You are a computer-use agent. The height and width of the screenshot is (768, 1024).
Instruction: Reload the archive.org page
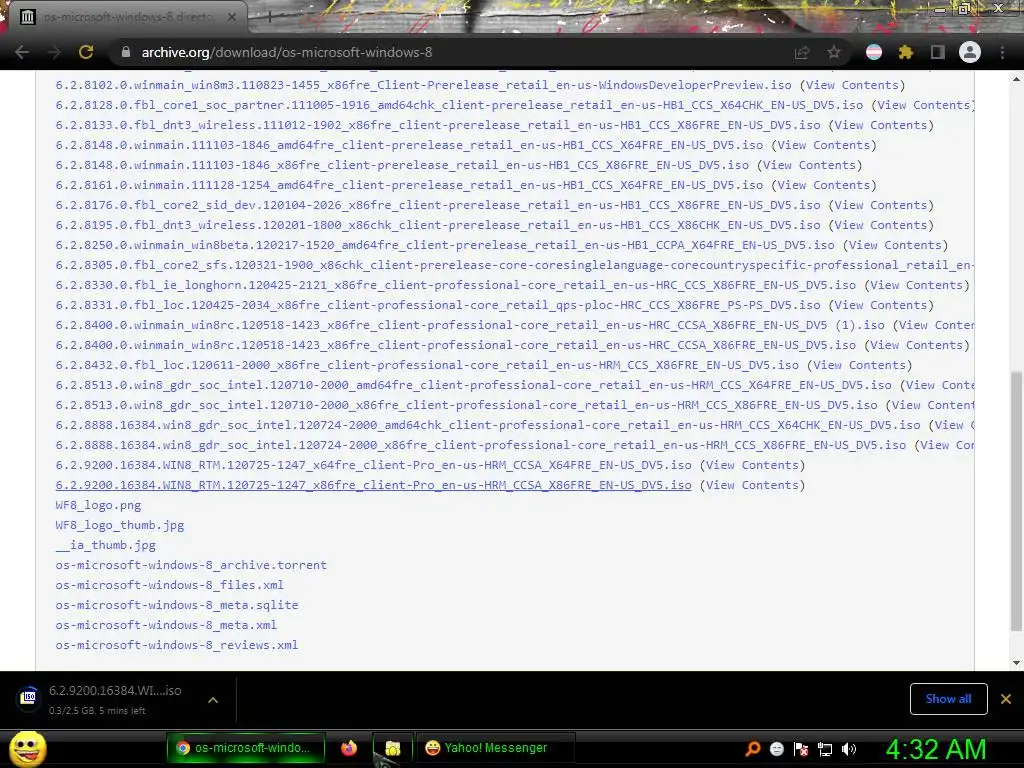86,52
